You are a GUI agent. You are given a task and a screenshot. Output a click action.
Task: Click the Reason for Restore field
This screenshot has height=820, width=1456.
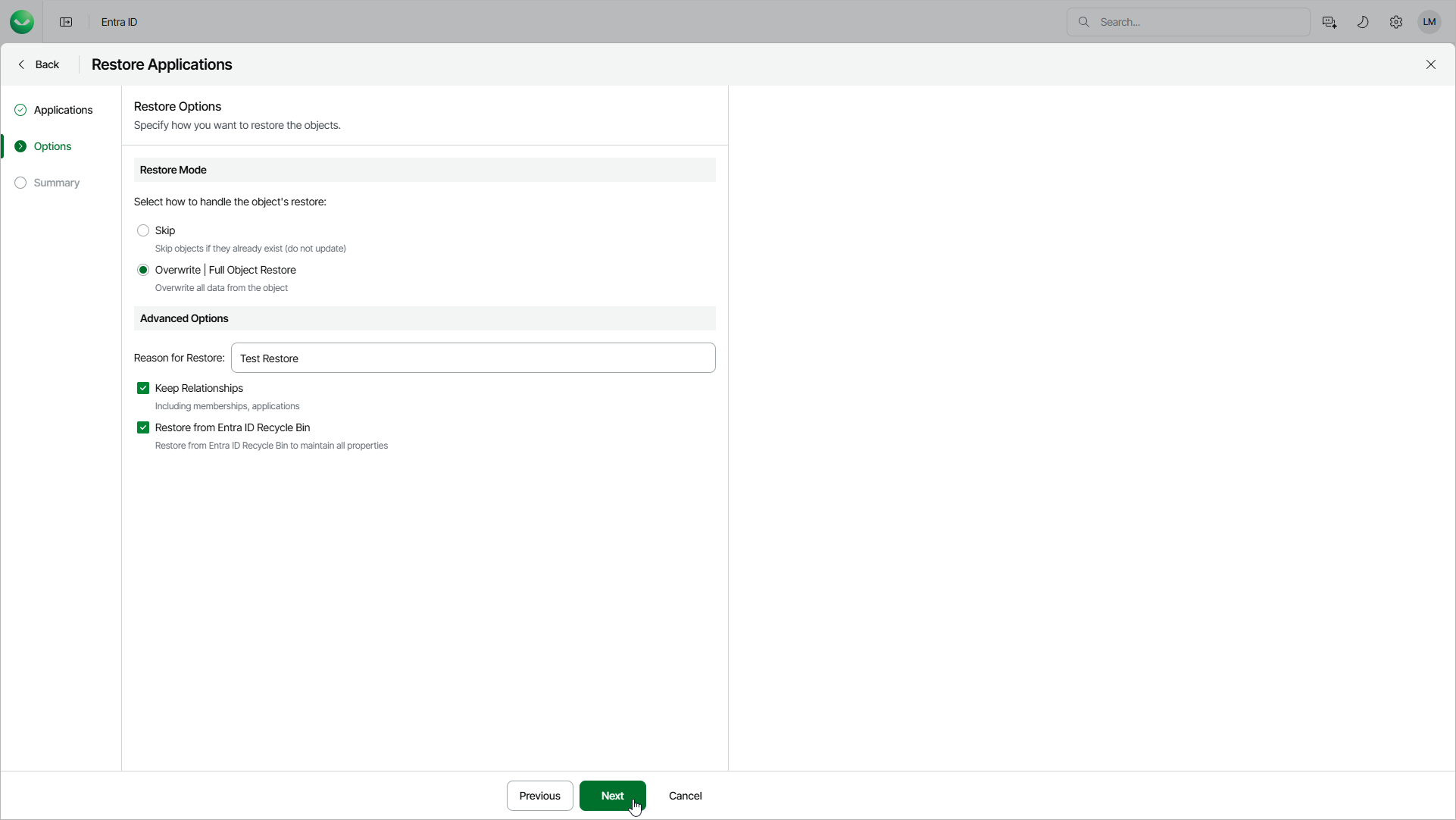473,358
